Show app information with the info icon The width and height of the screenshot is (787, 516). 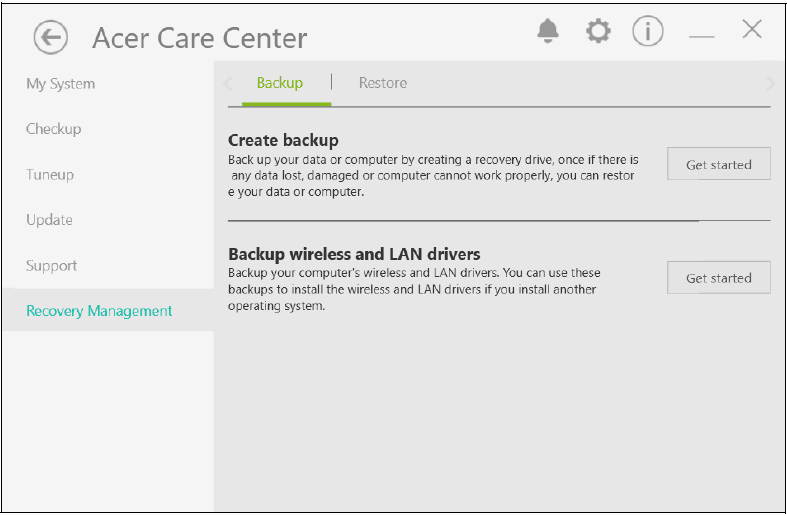(x=648, y=32)
